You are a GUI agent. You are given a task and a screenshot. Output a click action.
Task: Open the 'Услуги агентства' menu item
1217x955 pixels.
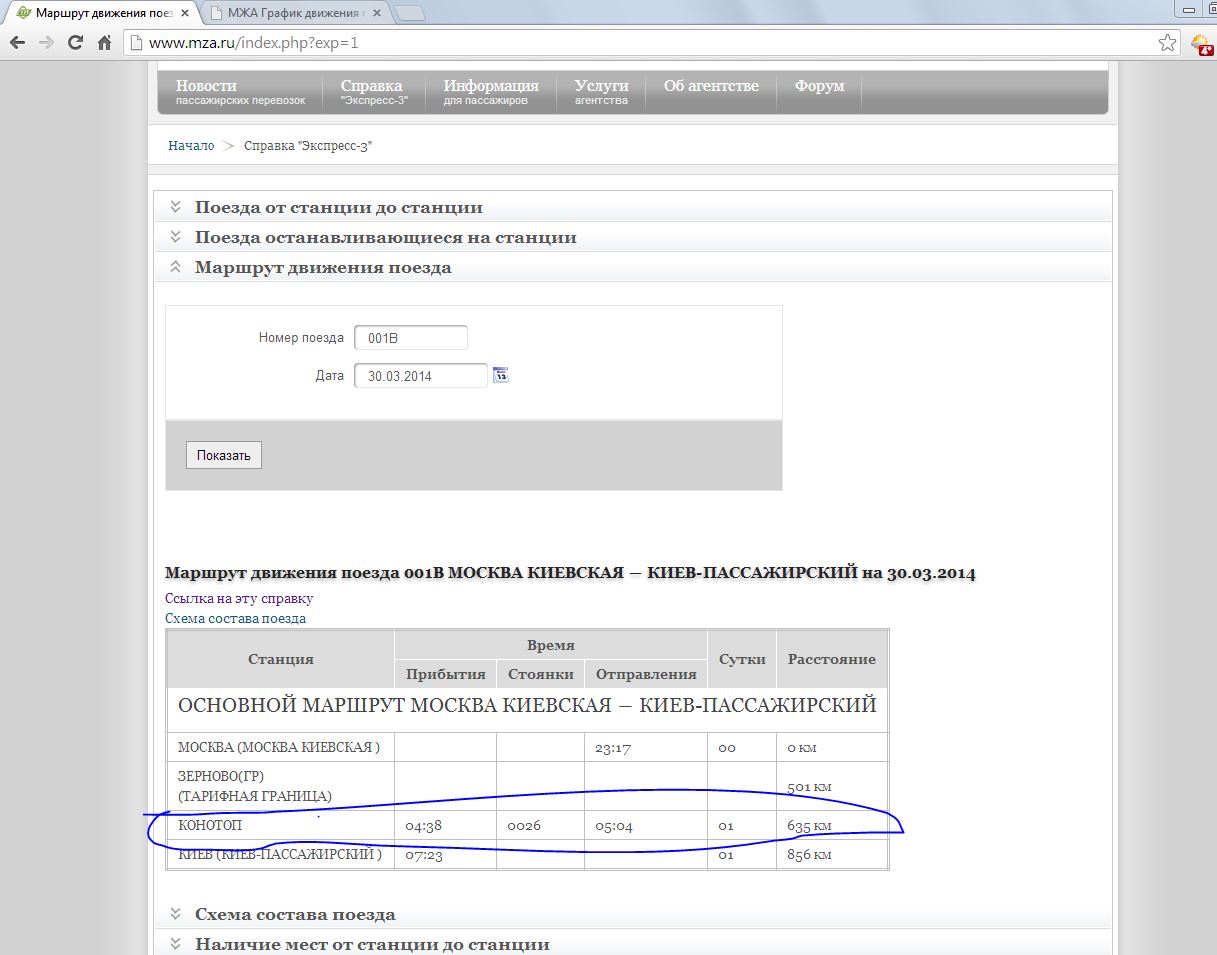click(601, 91)
